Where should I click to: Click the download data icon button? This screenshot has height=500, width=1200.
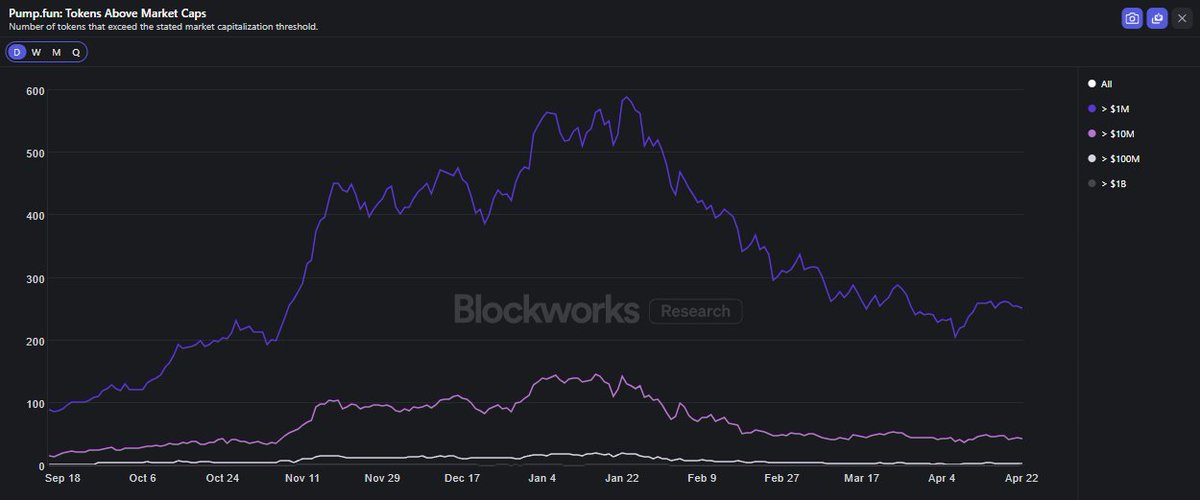1157,18
